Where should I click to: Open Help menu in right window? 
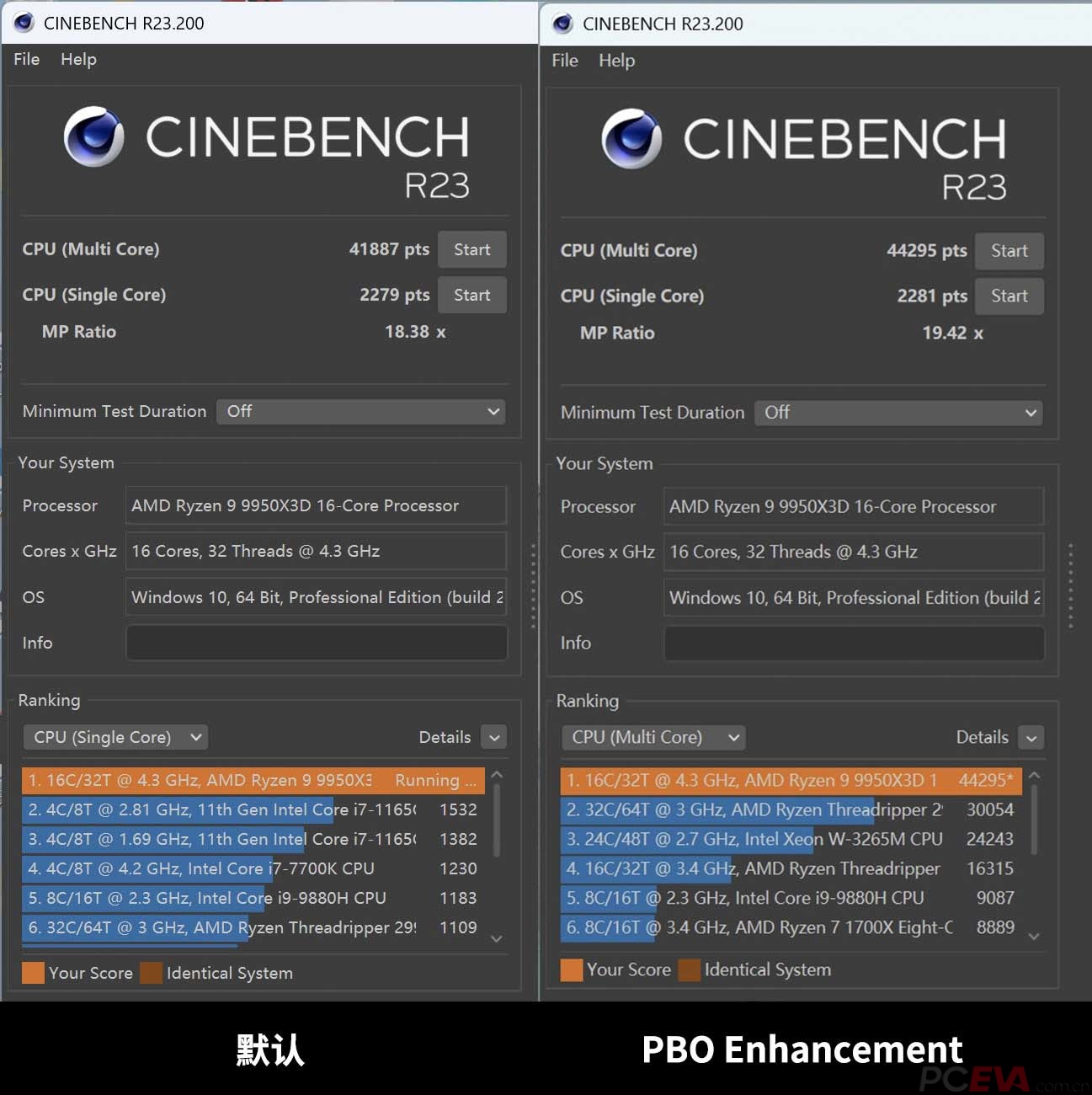[616, 61]
